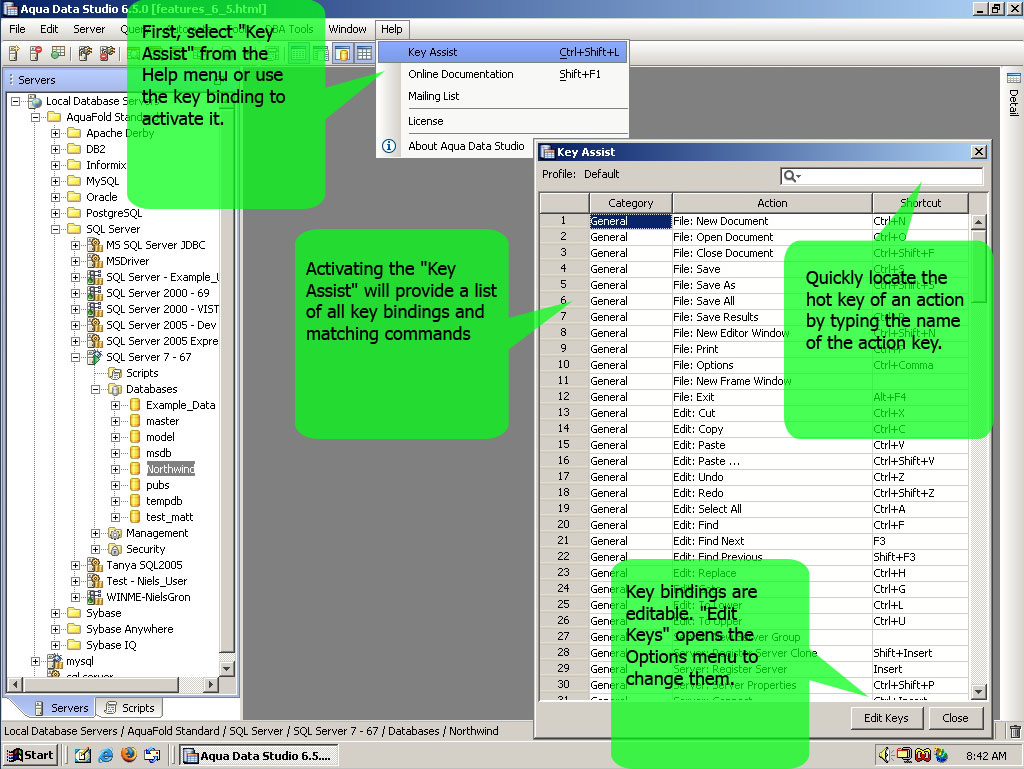
Task: Click the WINME-NielsGron server icon
Action: pos(95,597)
